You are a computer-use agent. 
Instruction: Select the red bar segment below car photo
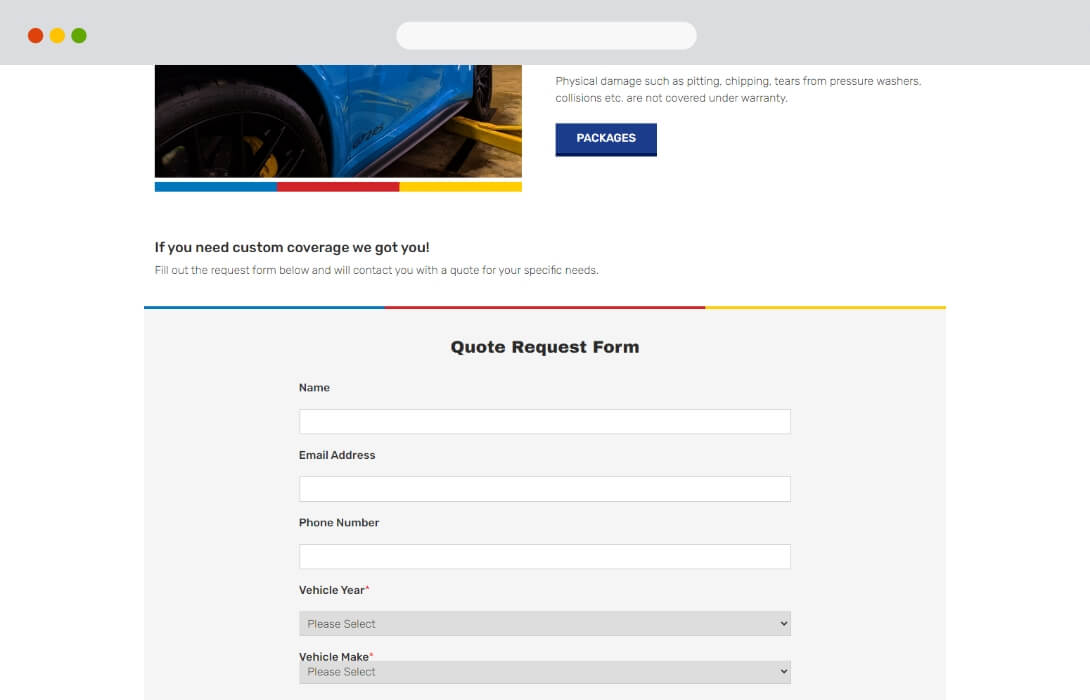coord(338,186)
